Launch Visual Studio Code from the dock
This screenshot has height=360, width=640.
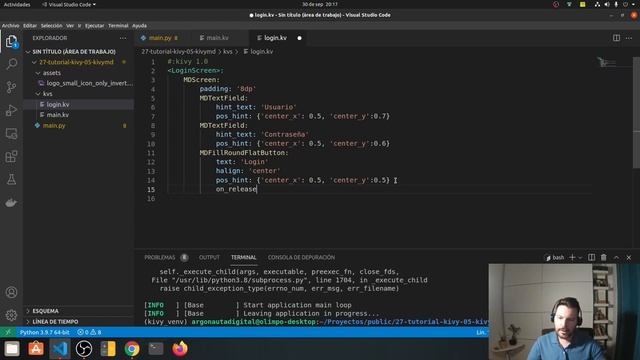[60, 349]
